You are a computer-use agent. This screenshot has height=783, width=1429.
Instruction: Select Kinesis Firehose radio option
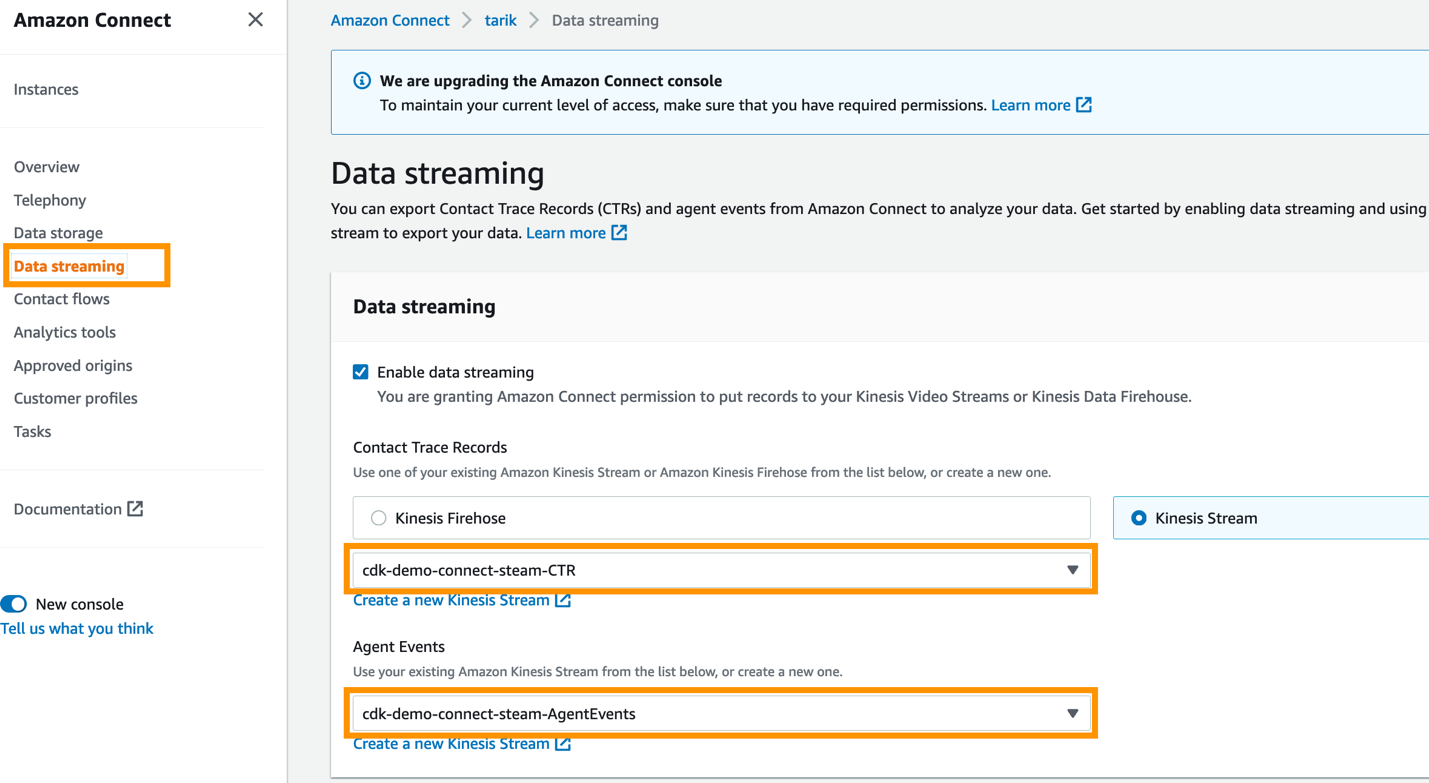(378, 518)
